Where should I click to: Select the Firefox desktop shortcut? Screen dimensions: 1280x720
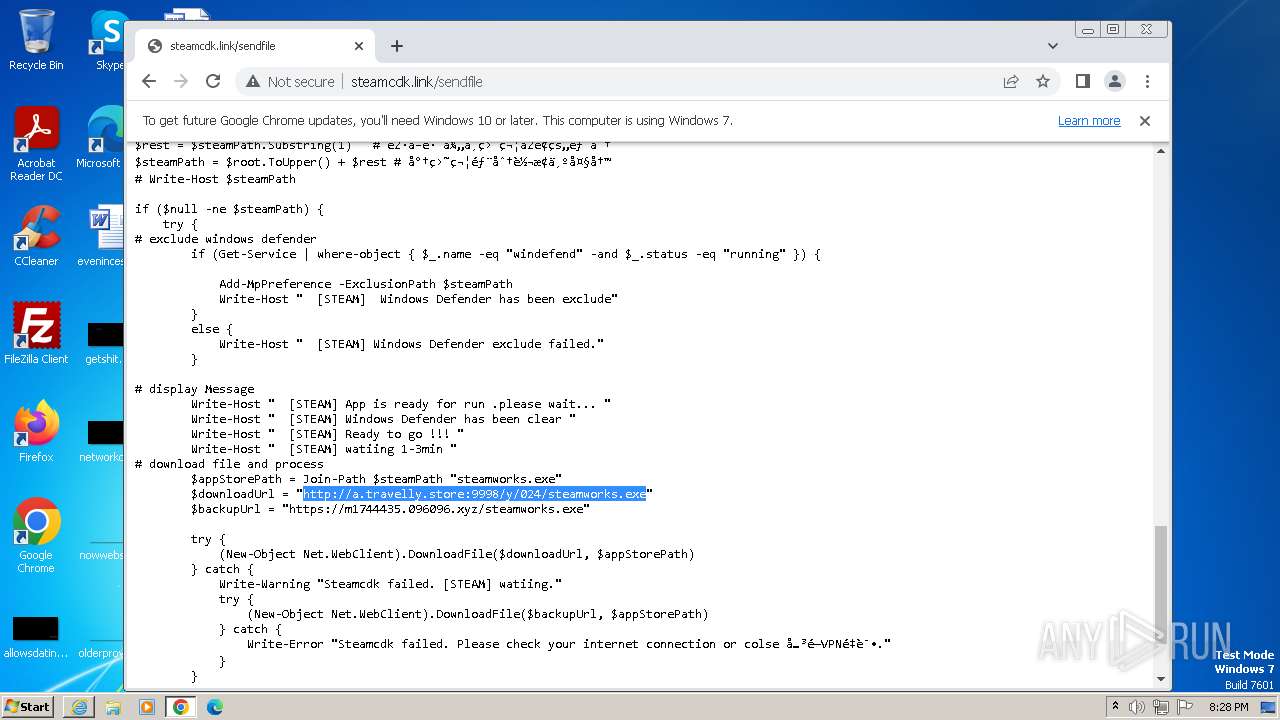click(x=36, y=432)
